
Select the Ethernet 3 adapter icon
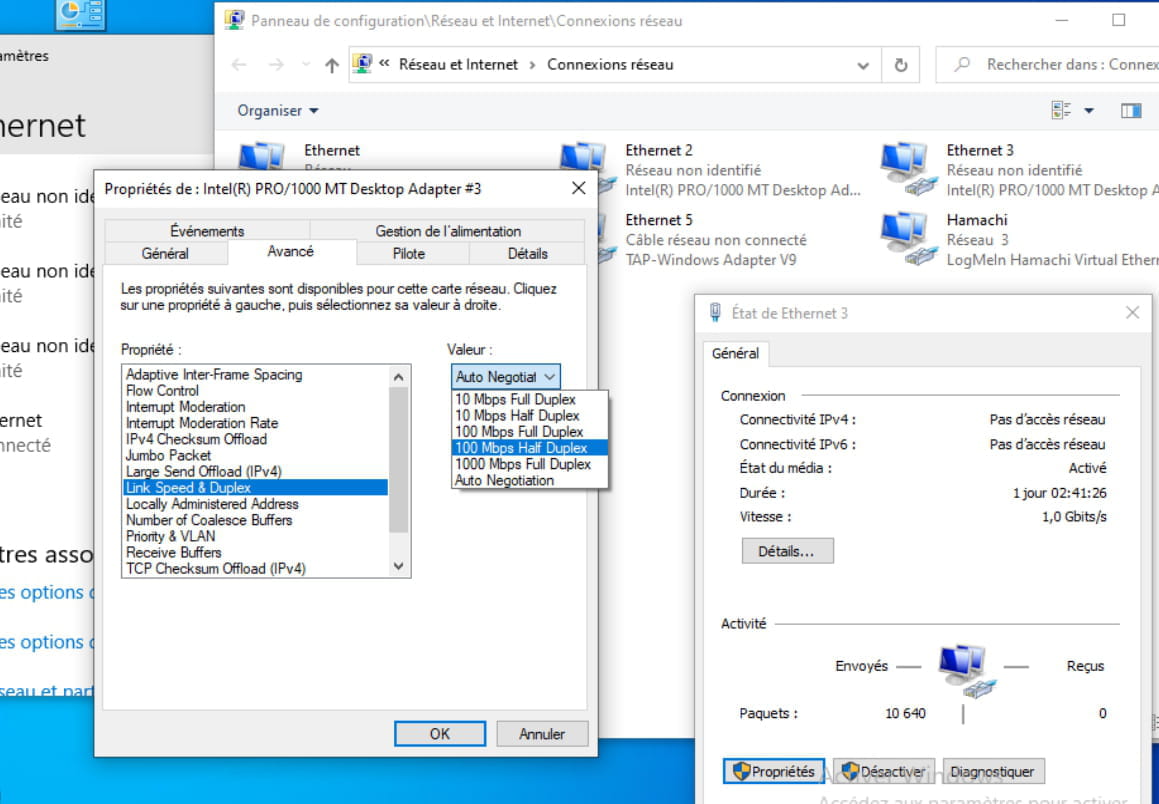click(x=908, y=168)
